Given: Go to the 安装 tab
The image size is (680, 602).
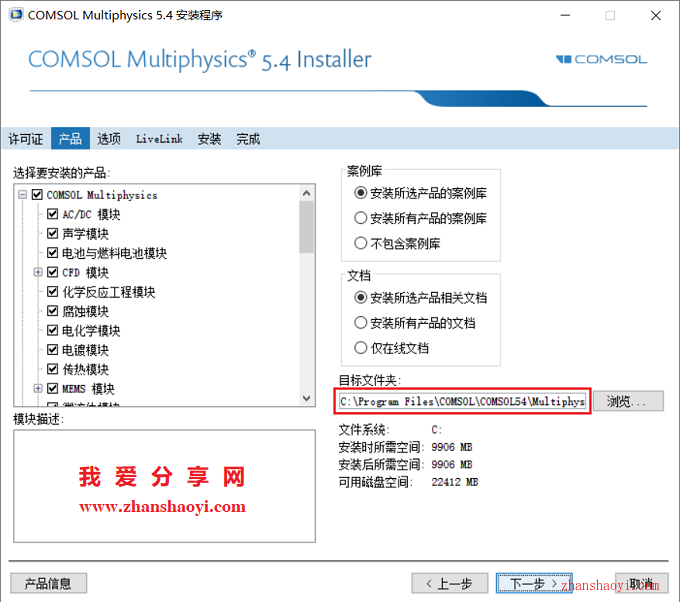Looking at the screenshot, I should click(x=209, y=139).
